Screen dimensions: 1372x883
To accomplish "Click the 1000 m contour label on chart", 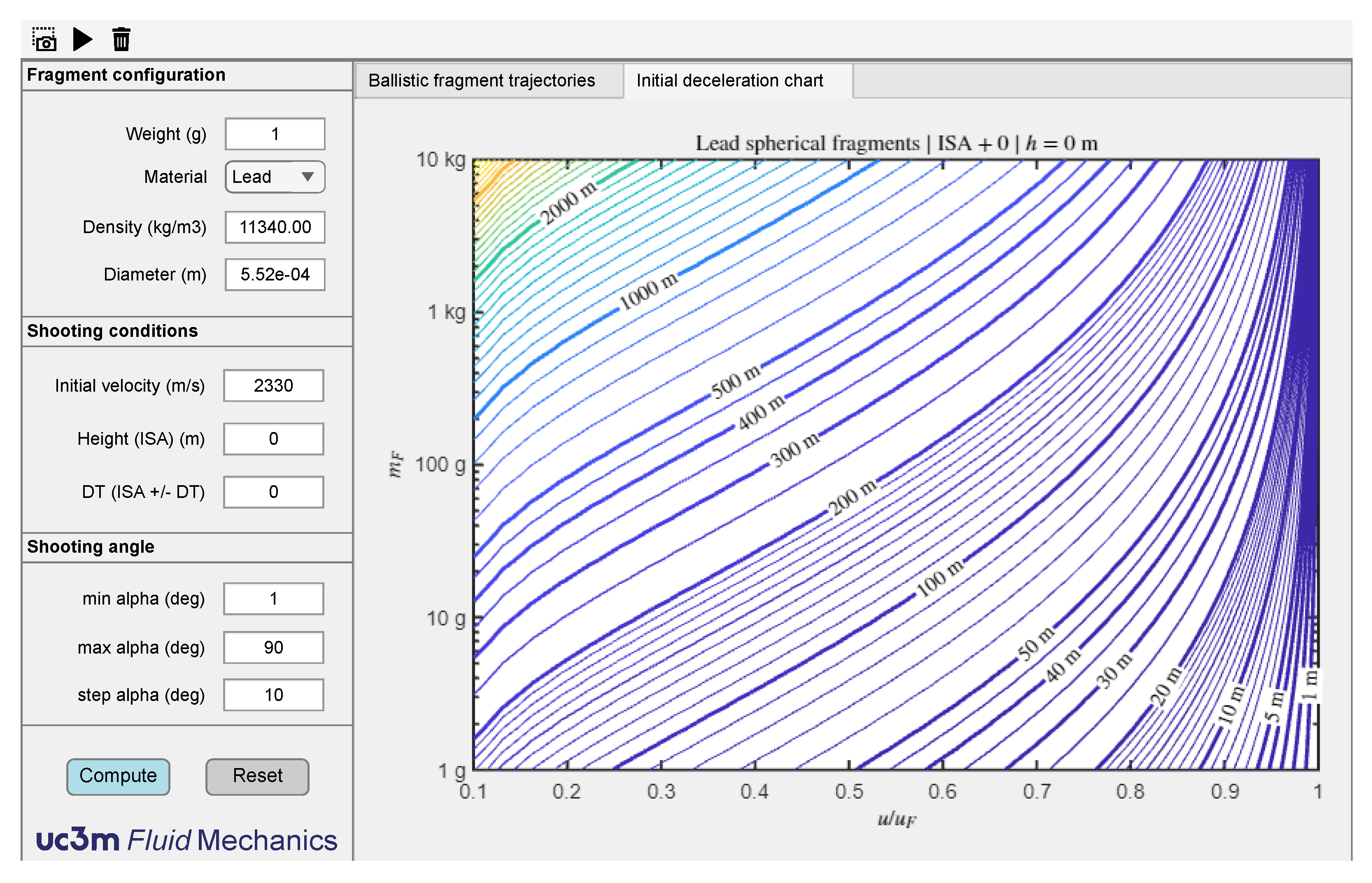I will coord(648,292).
